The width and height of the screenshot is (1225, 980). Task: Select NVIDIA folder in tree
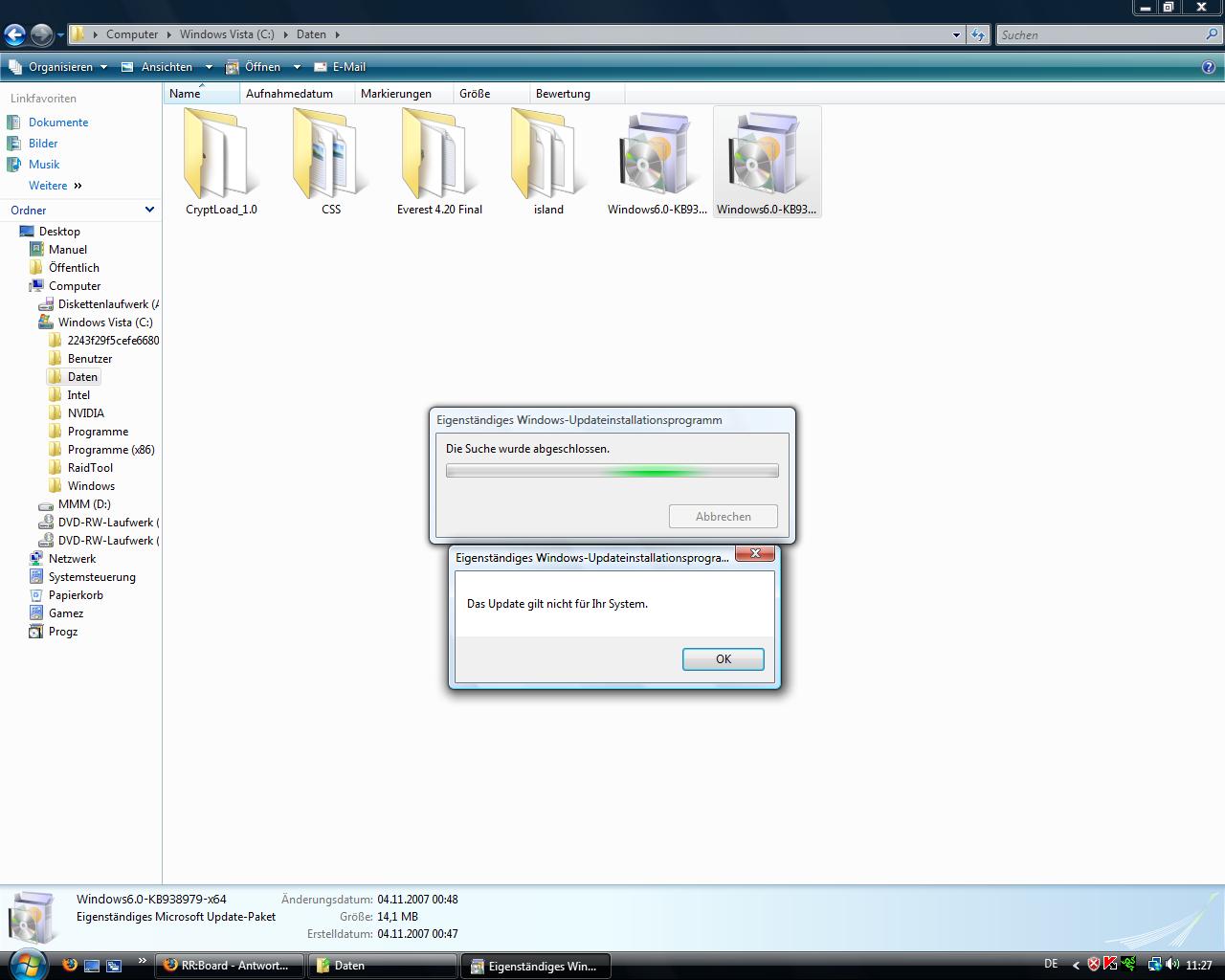pyautogui.click(x=86, y=413)
